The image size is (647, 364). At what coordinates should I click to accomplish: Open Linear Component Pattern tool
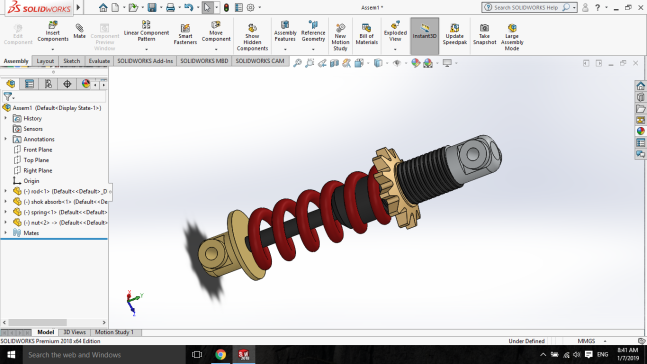click(146, 31)
